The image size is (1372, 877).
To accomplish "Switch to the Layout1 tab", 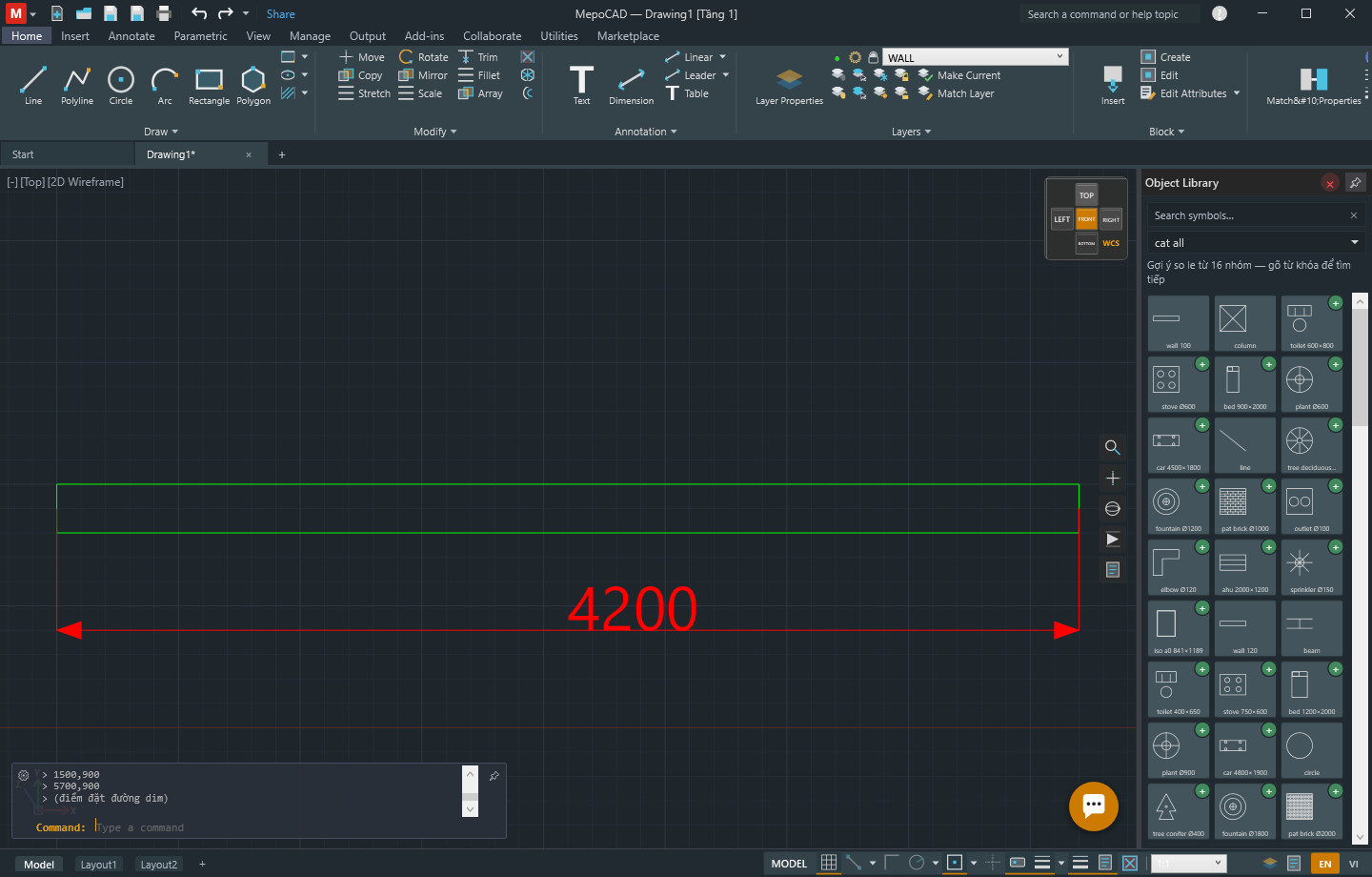I will (x=98, y=865).
